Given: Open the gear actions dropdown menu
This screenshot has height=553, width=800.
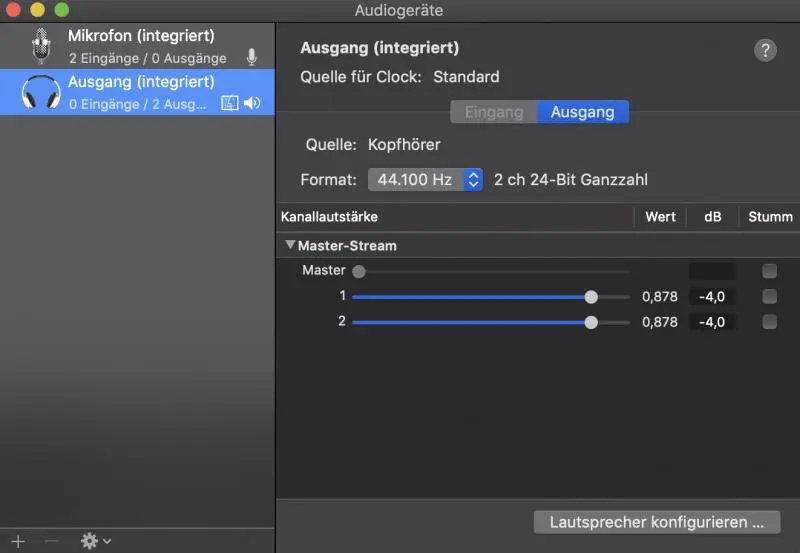Looking at the screenshot, I should point(96,541).
